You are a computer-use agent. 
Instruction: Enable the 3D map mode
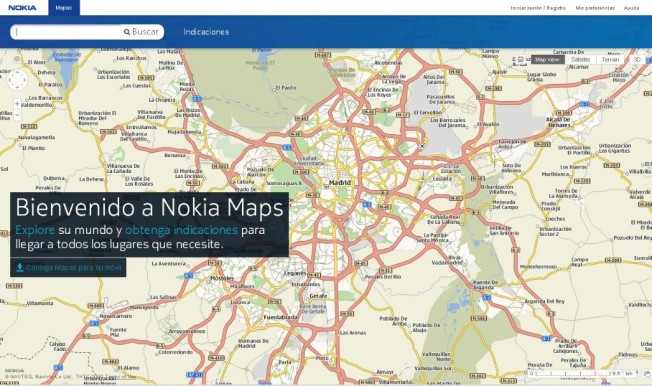pos(637,60)
